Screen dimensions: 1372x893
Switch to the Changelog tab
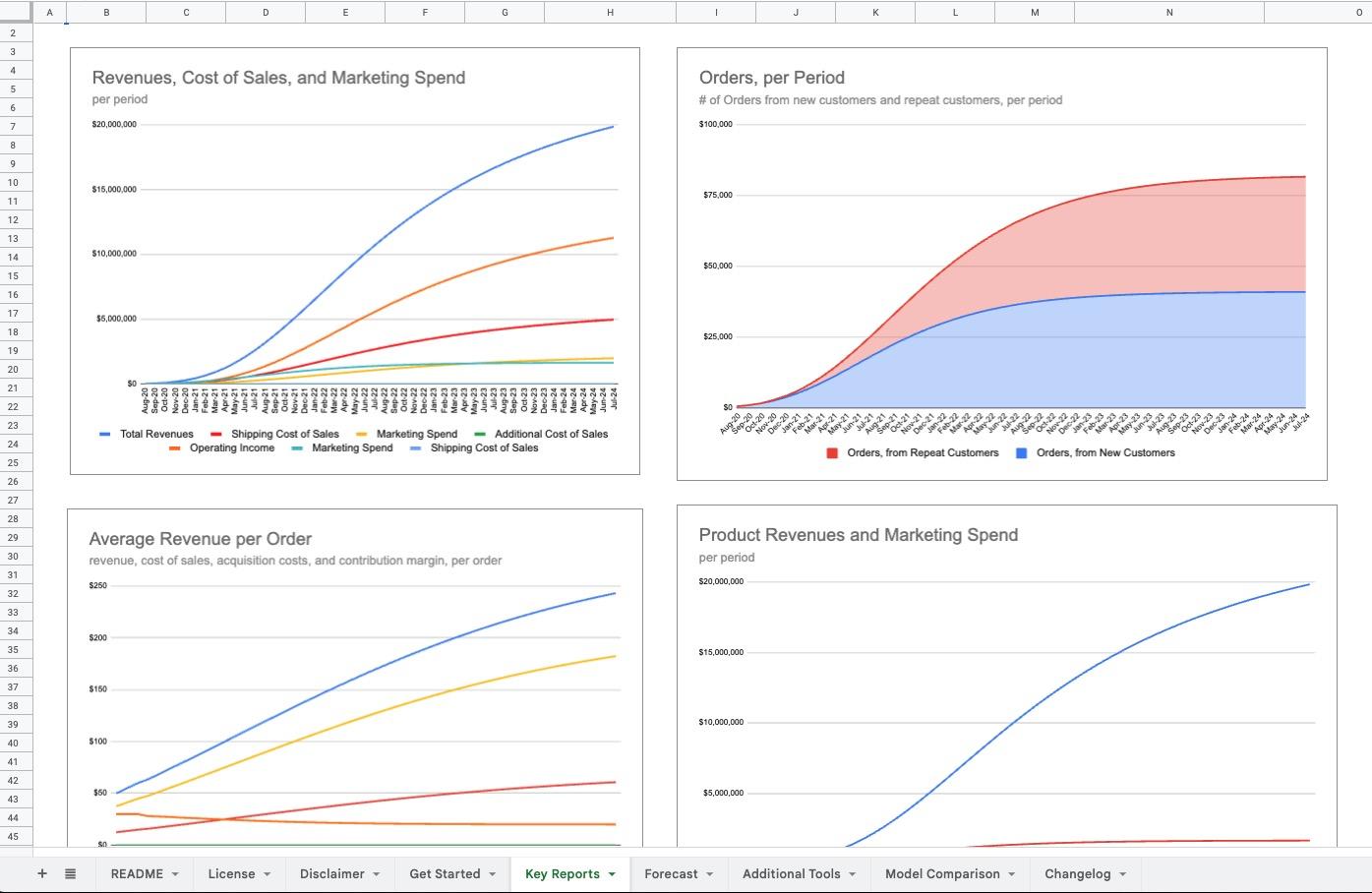coord(1078,873)
